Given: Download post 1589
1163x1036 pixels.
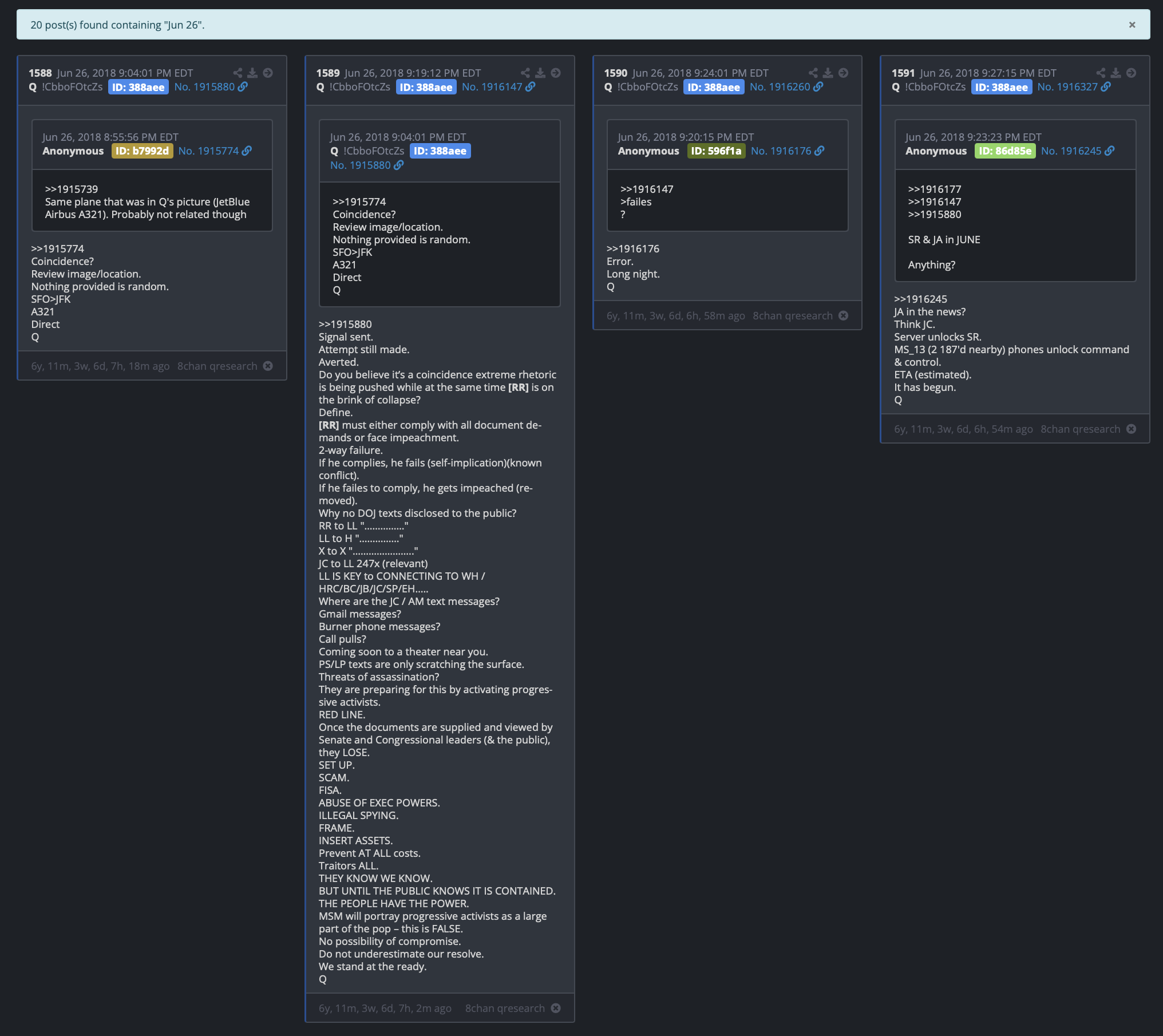Looking at the screenshot, I should tap(540, 73).
